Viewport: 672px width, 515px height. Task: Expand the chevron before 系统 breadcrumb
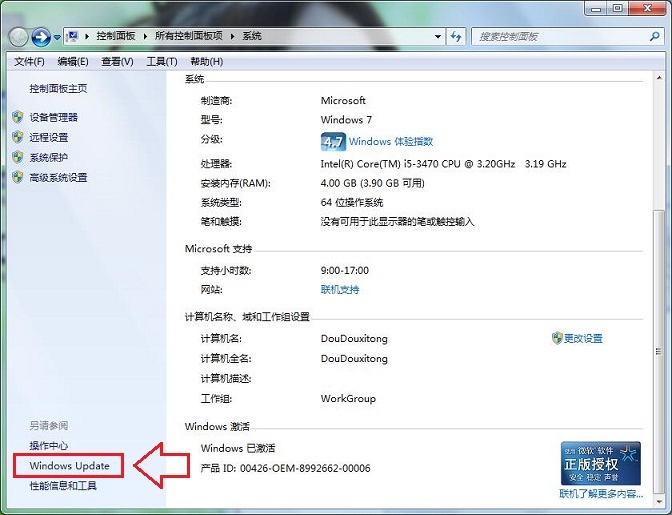pyautogui.click(x=232, y=36)
